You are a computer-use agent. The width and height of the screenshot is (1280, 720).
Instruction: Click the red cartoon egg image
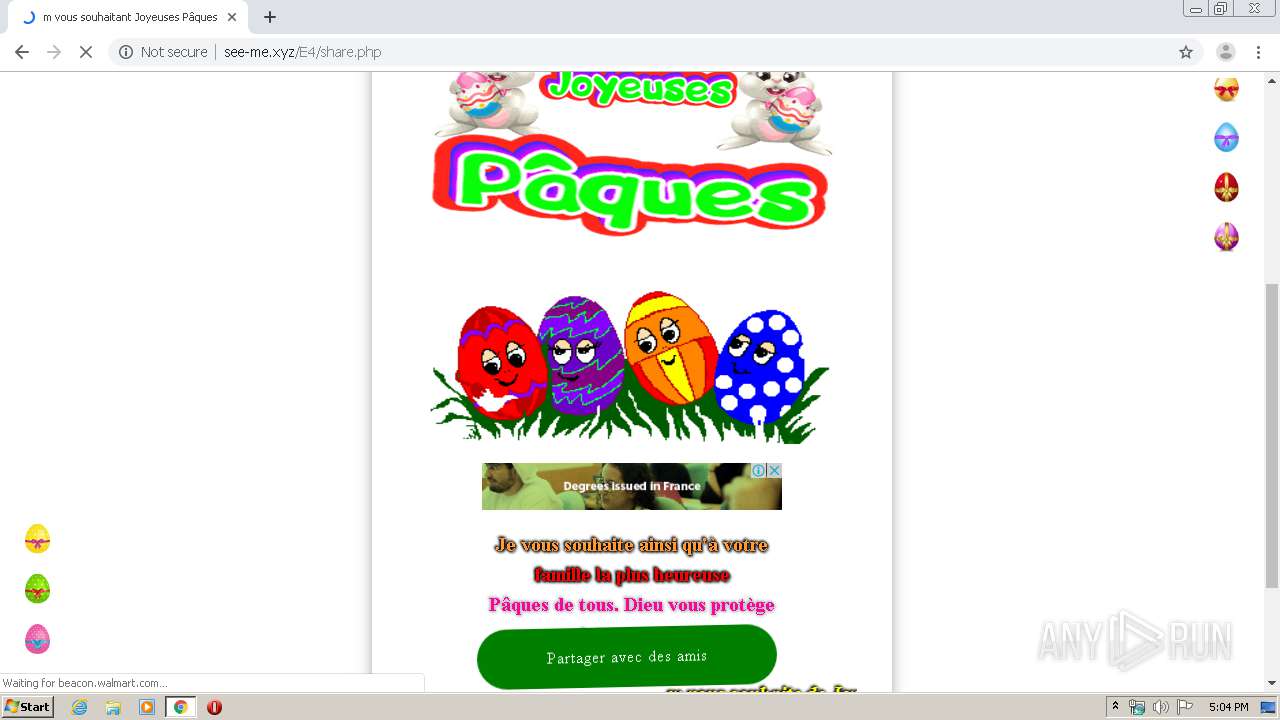501,363
